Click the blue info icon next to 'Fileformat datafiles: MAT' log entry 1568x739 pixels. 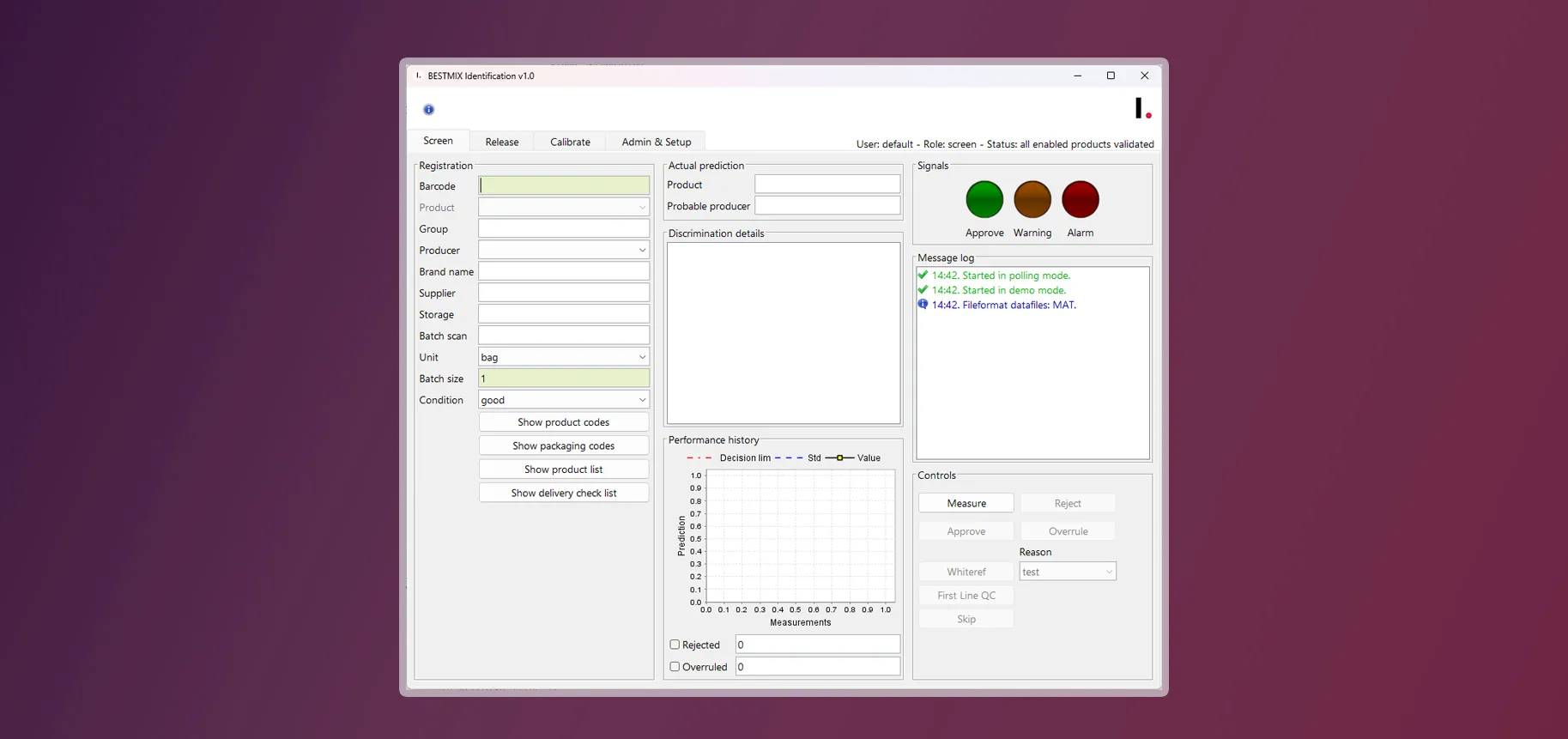tap(923, 304)
